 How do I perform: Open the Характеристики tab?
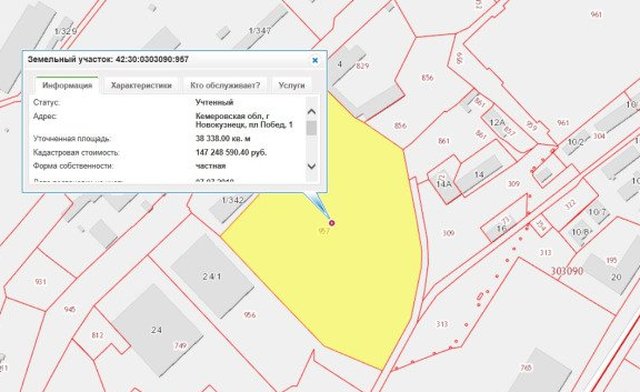(141, 85)
